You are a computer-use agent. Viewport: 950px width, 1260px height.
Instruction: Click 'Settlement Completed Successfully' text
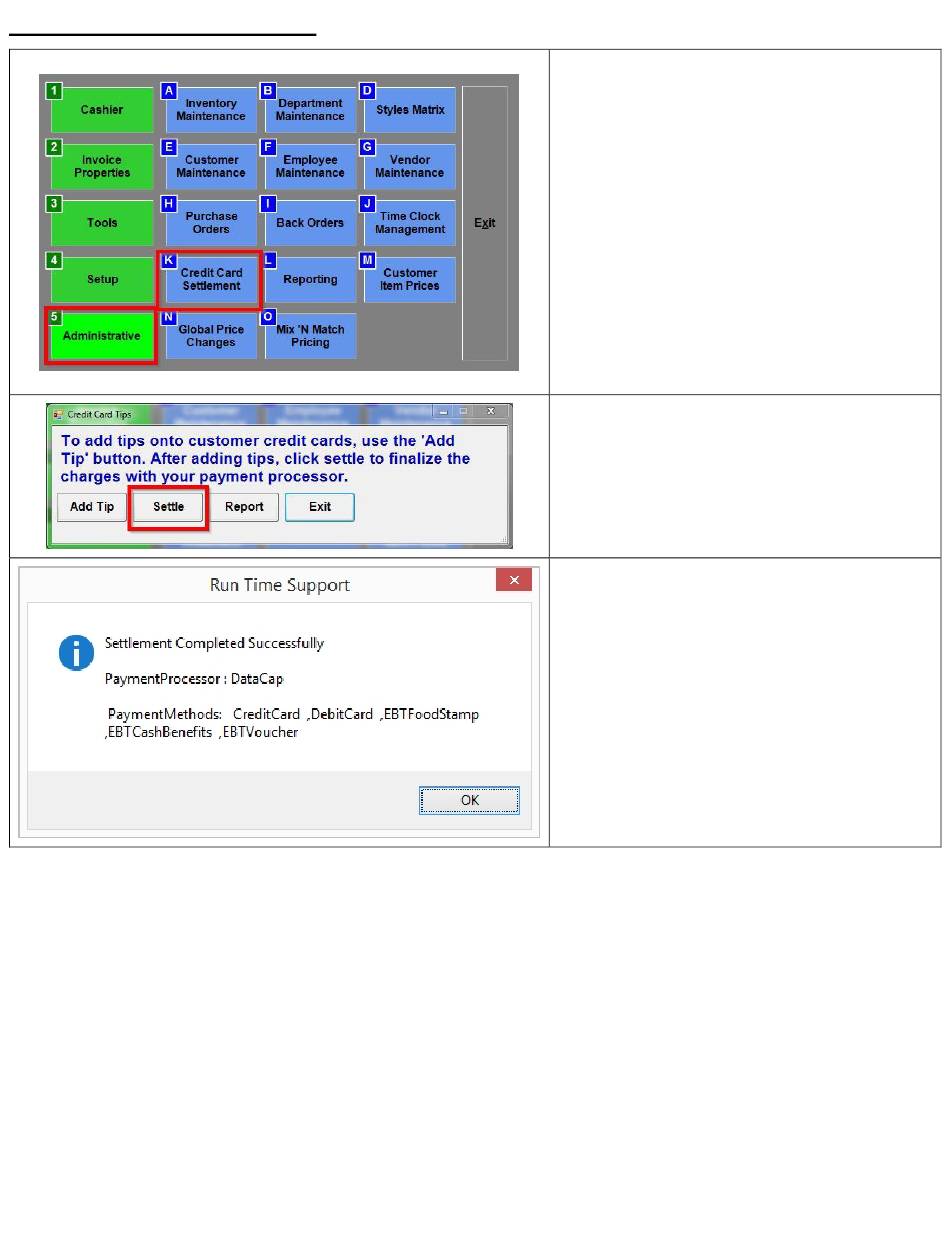(214, 643)
